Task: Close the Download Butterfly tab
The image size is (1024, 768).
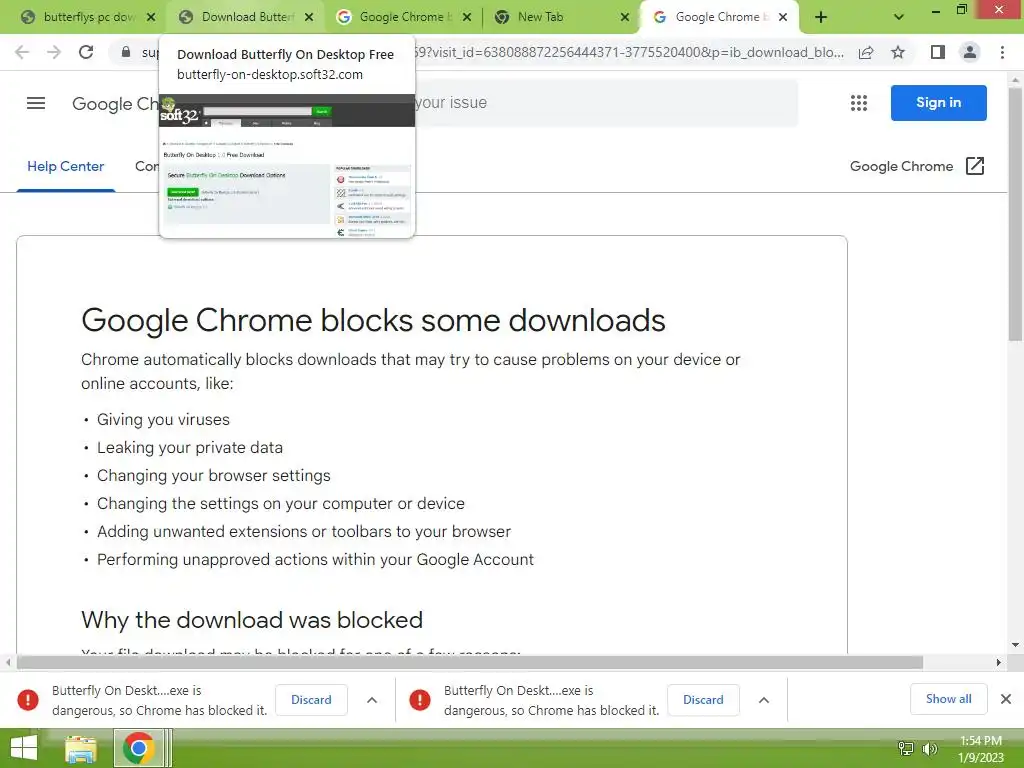Action: pyautogui.click(x=309, y=17)
